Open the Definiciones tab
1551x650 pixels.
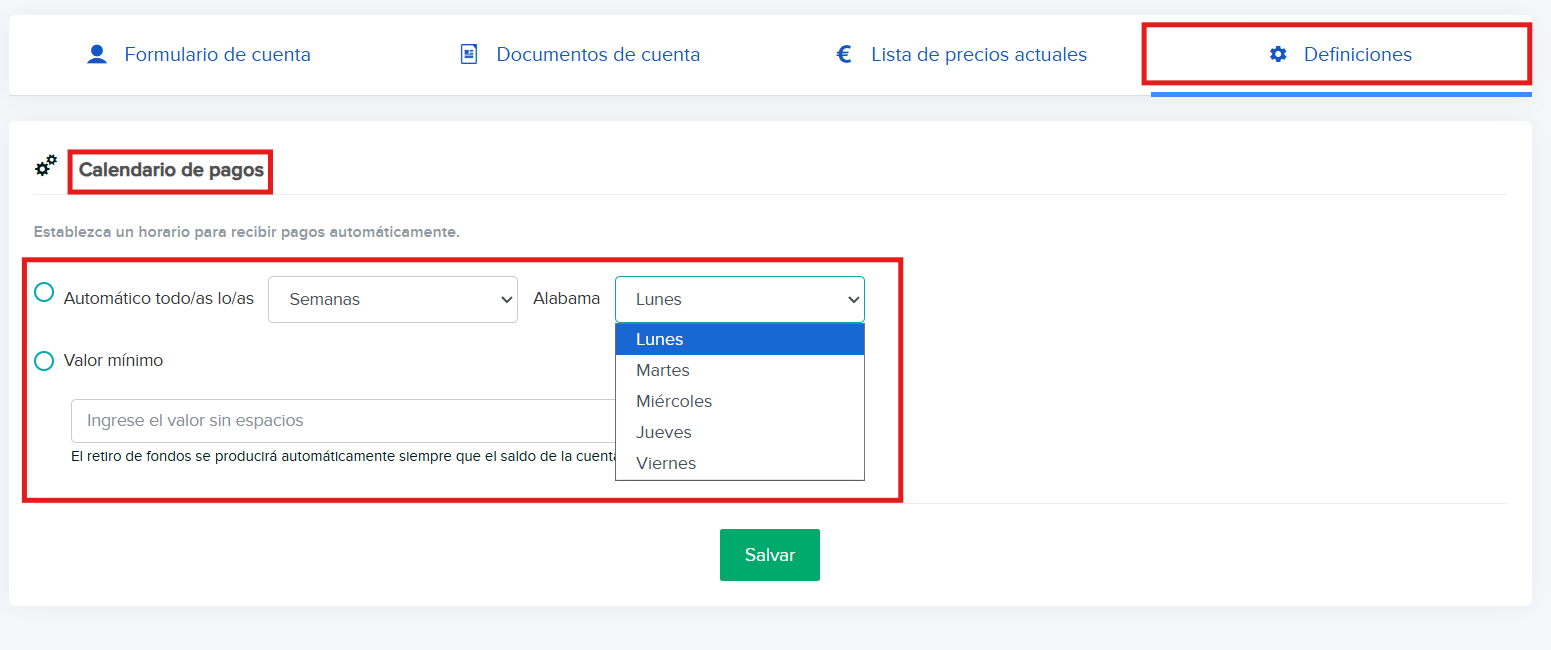coord(1357,54)
